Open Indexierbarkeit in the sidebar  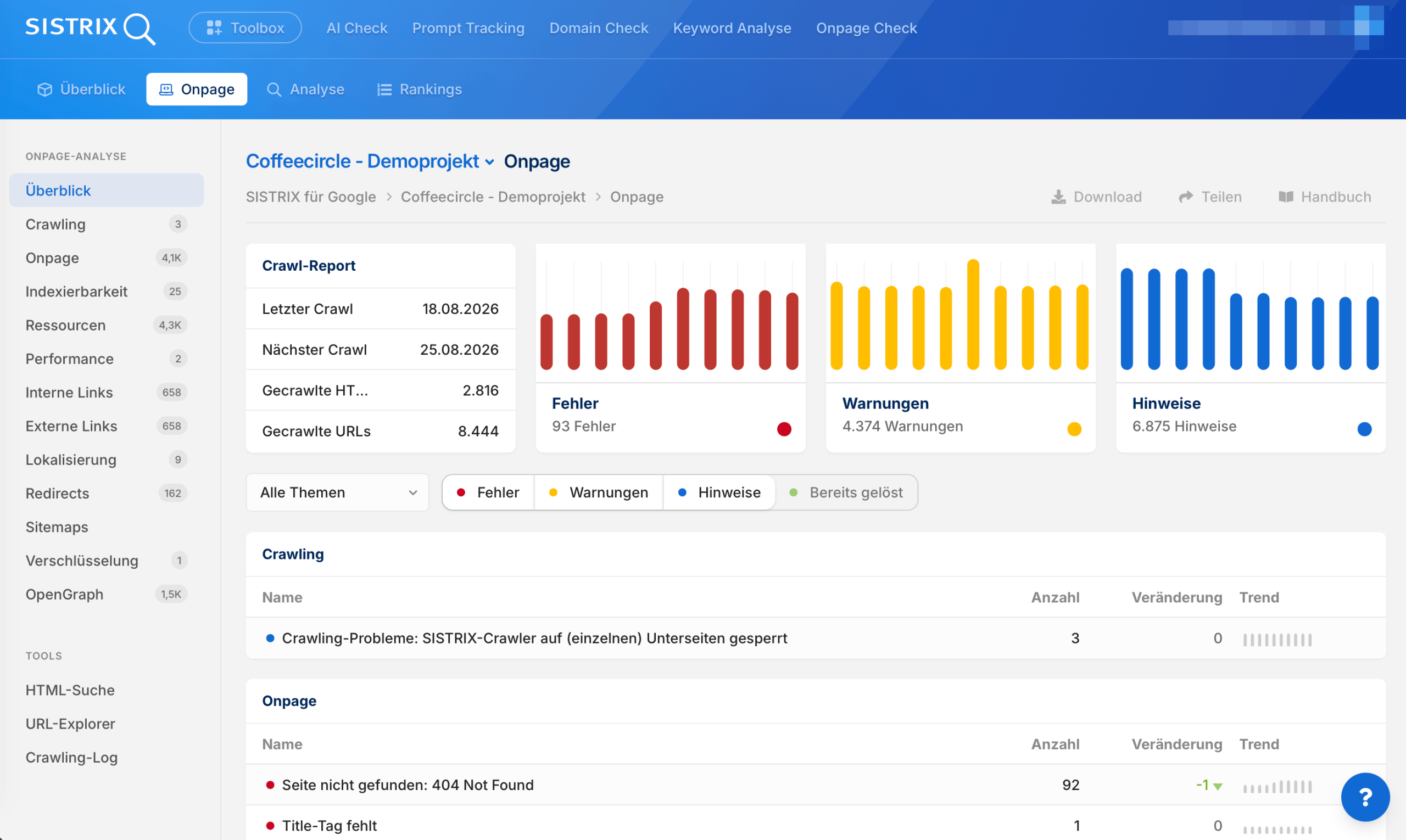(107, 292)
